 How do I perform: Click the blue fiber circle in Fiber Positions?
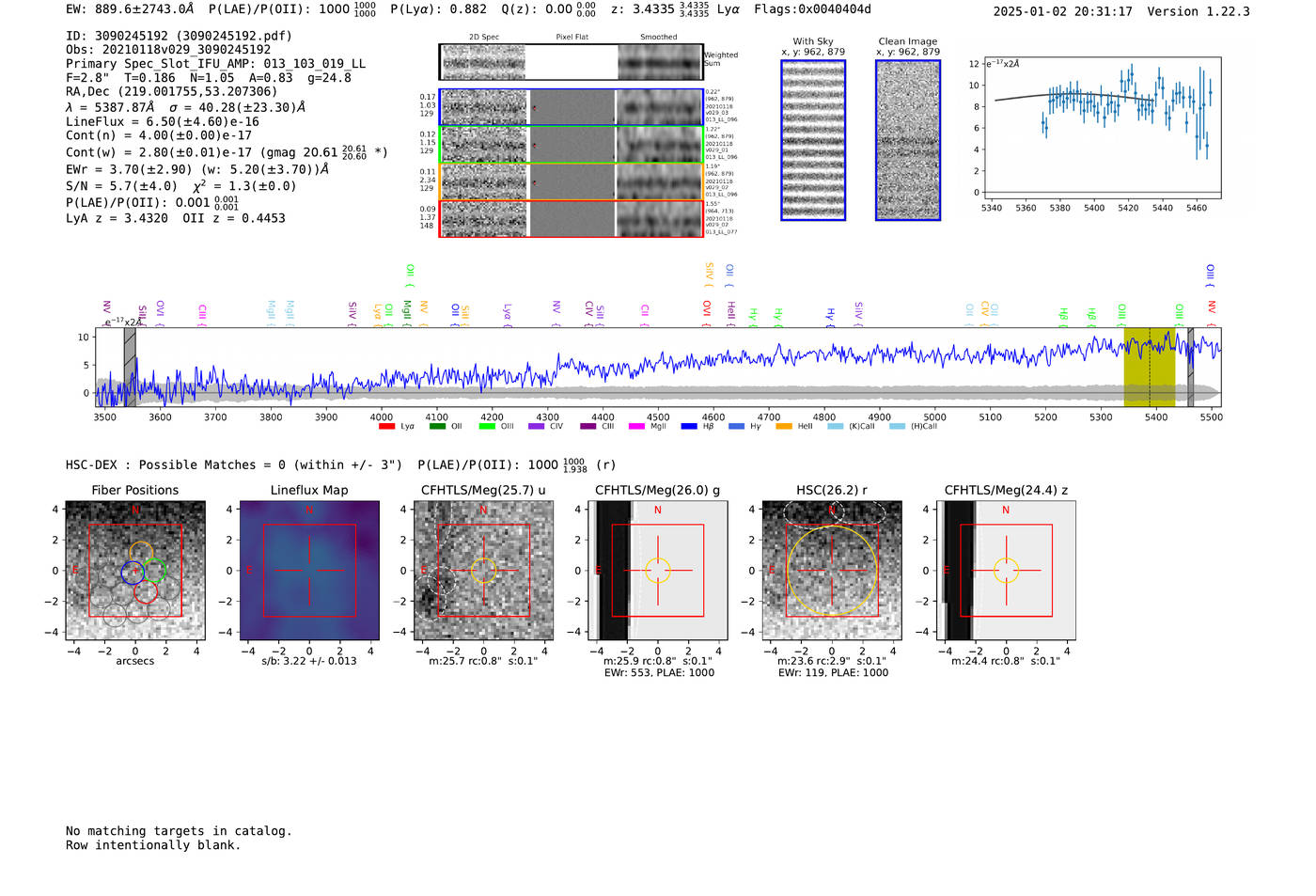tap(133, 572)
